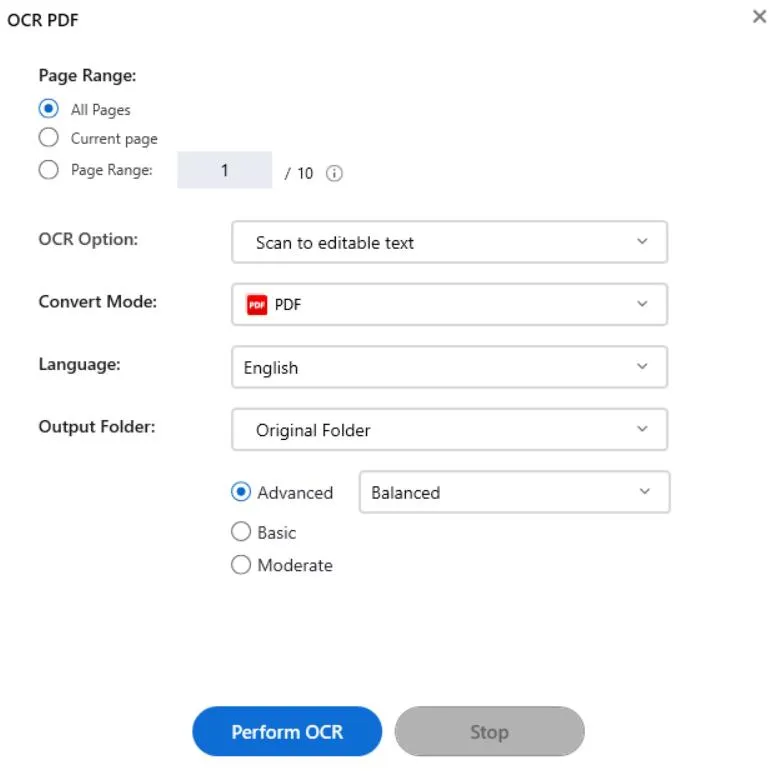
Task: Select the Current page radio button
Action: pos(48,138)
